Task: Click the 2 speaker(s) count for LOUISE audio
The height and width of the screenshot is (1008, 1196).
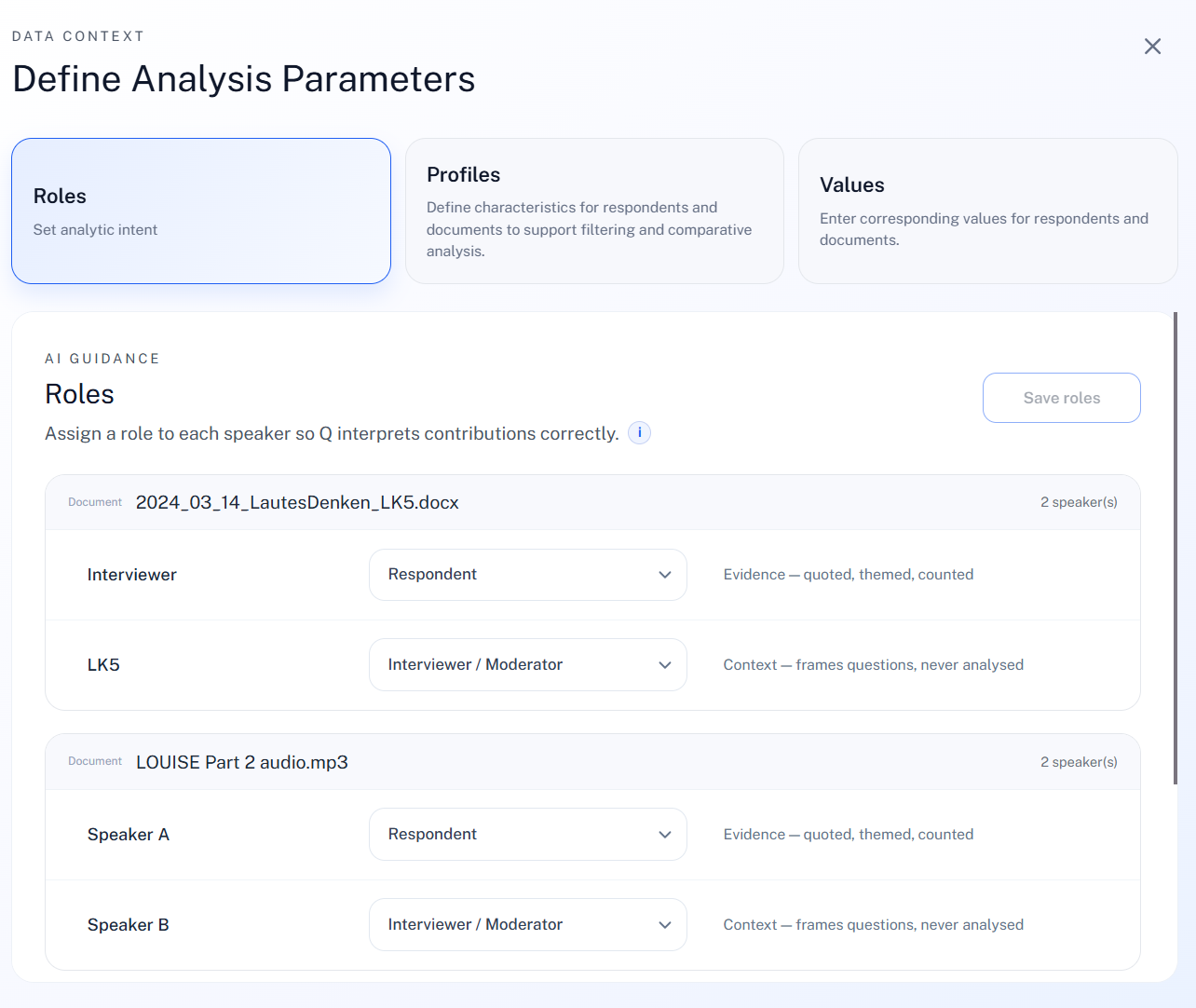Action: point(1079,762)
